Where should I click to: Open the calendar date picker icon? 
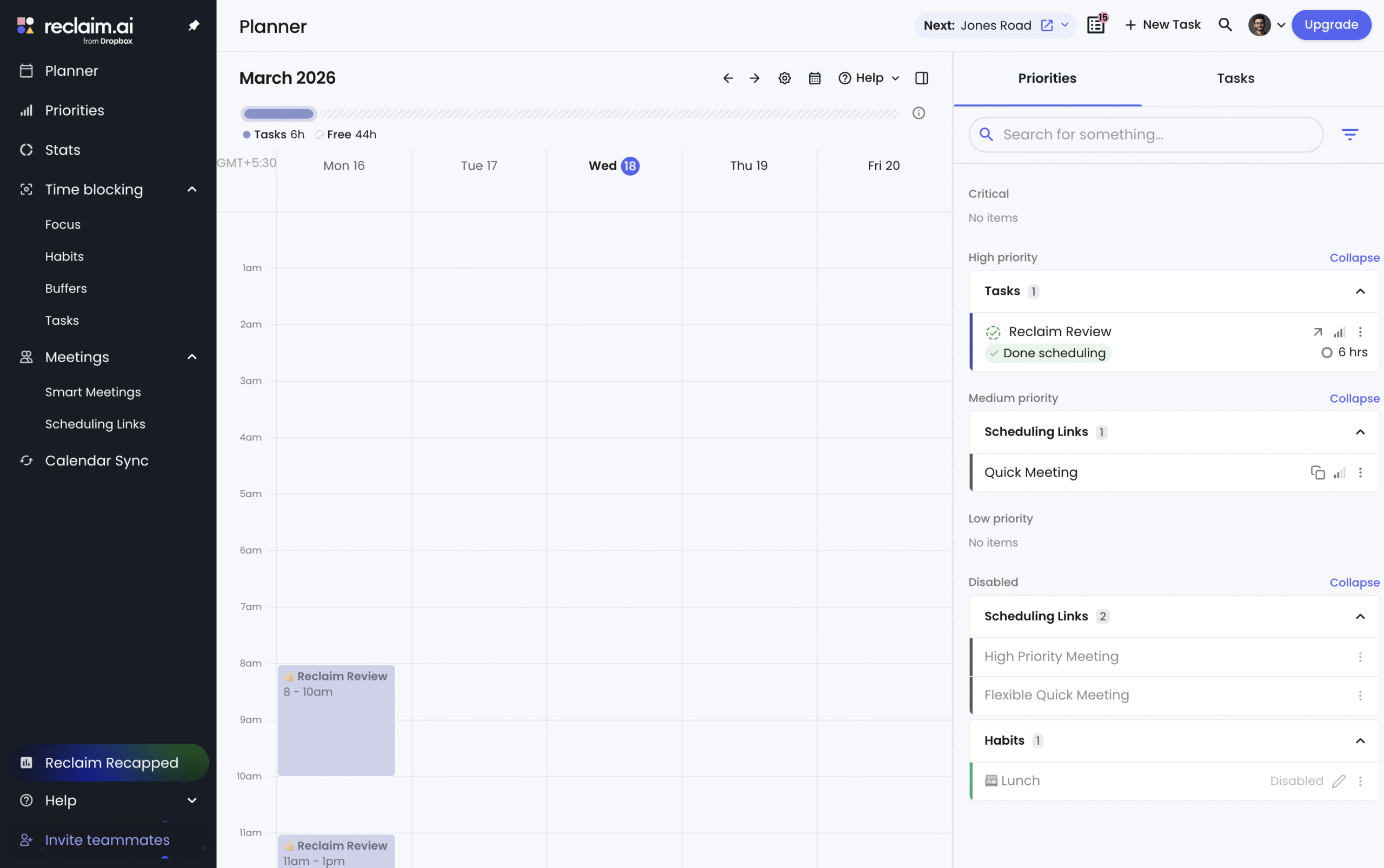[x=815, y=78]
